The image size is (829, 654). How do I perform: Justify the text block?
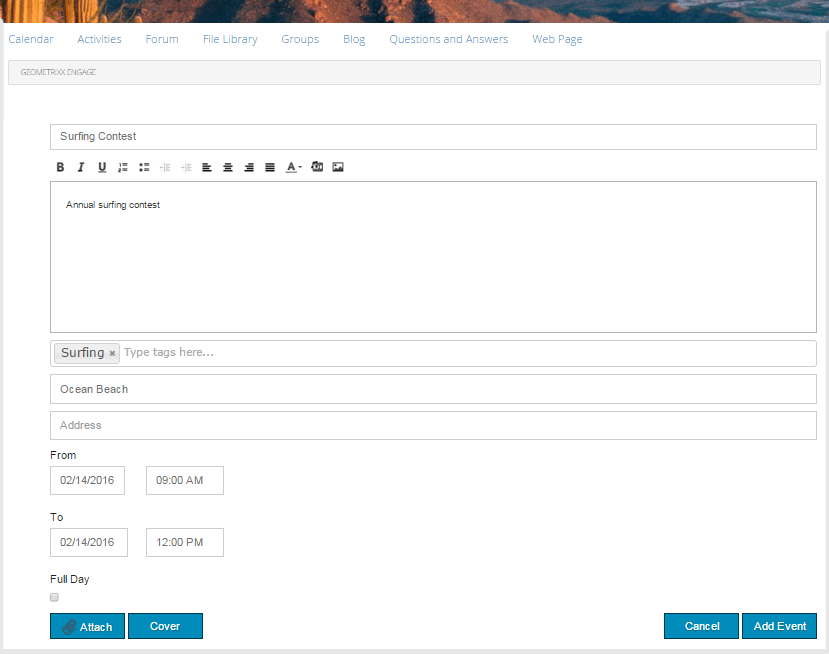point(270,167)
